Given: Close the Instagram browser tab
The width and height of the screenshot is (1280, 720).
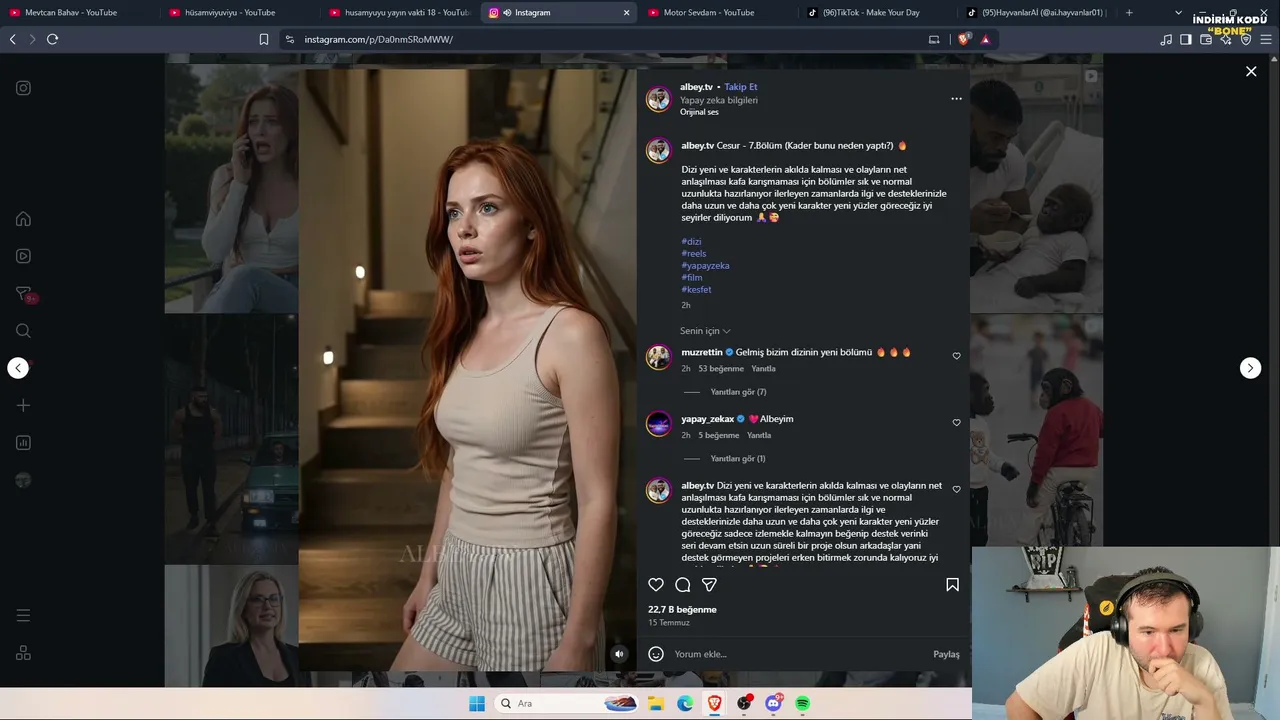Looking at the screenshot, I should [627, 13].
